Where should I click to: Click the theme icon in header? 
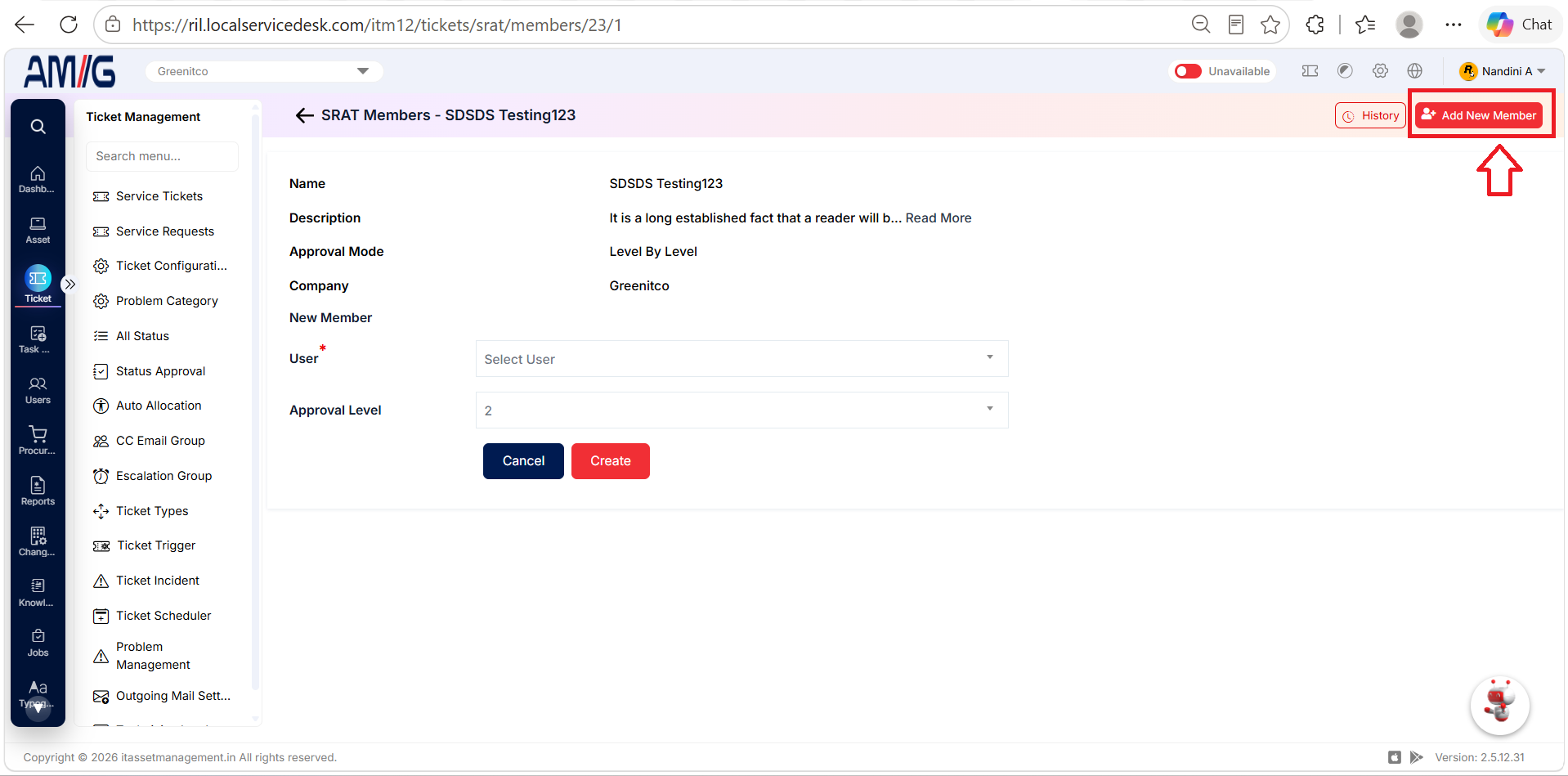coord(1345,71)
